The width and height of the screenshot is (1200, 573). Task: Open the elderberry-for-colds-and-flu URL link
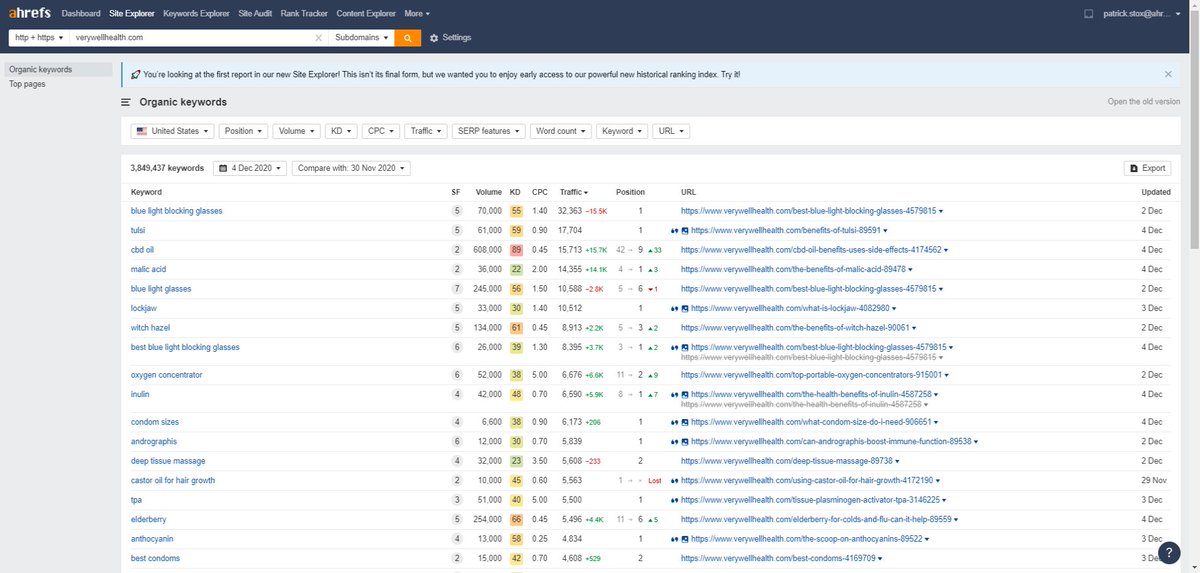(815, 520)
